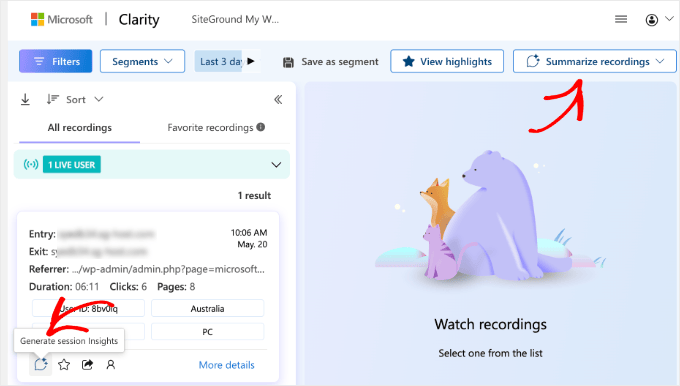The image size is (680, 386).
Task: Open the account avatar menu
Action: 651,20
